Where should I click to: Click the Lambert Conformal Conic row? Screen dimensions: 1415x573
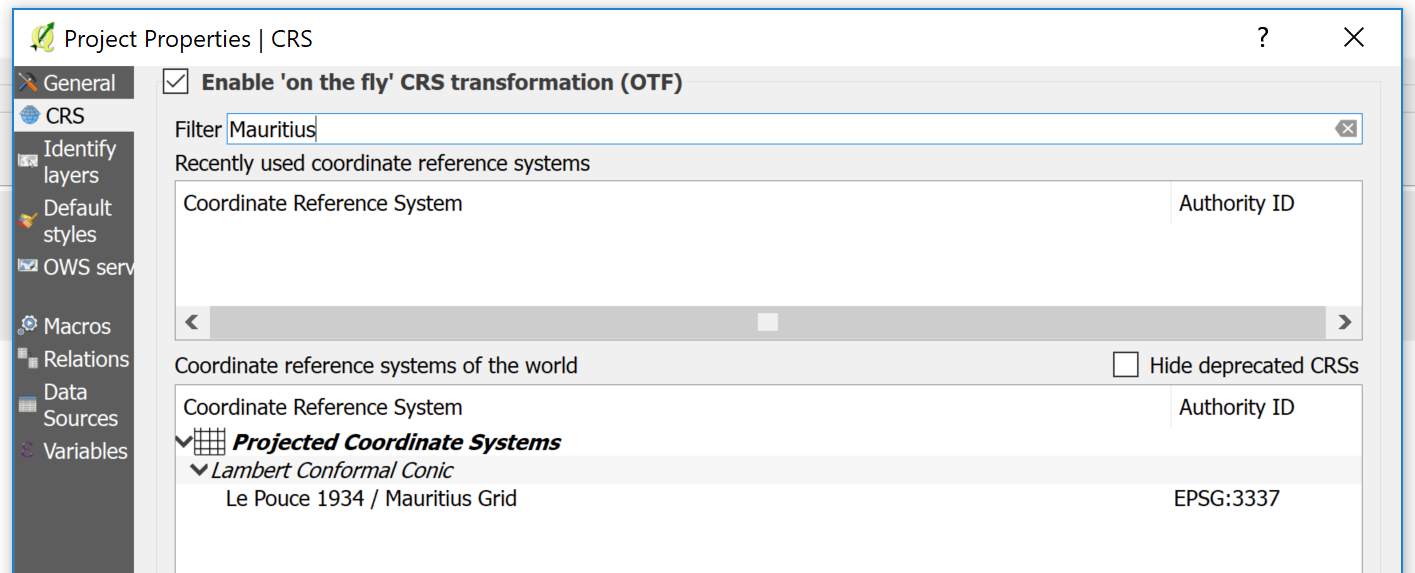click(x=768, y=470)
